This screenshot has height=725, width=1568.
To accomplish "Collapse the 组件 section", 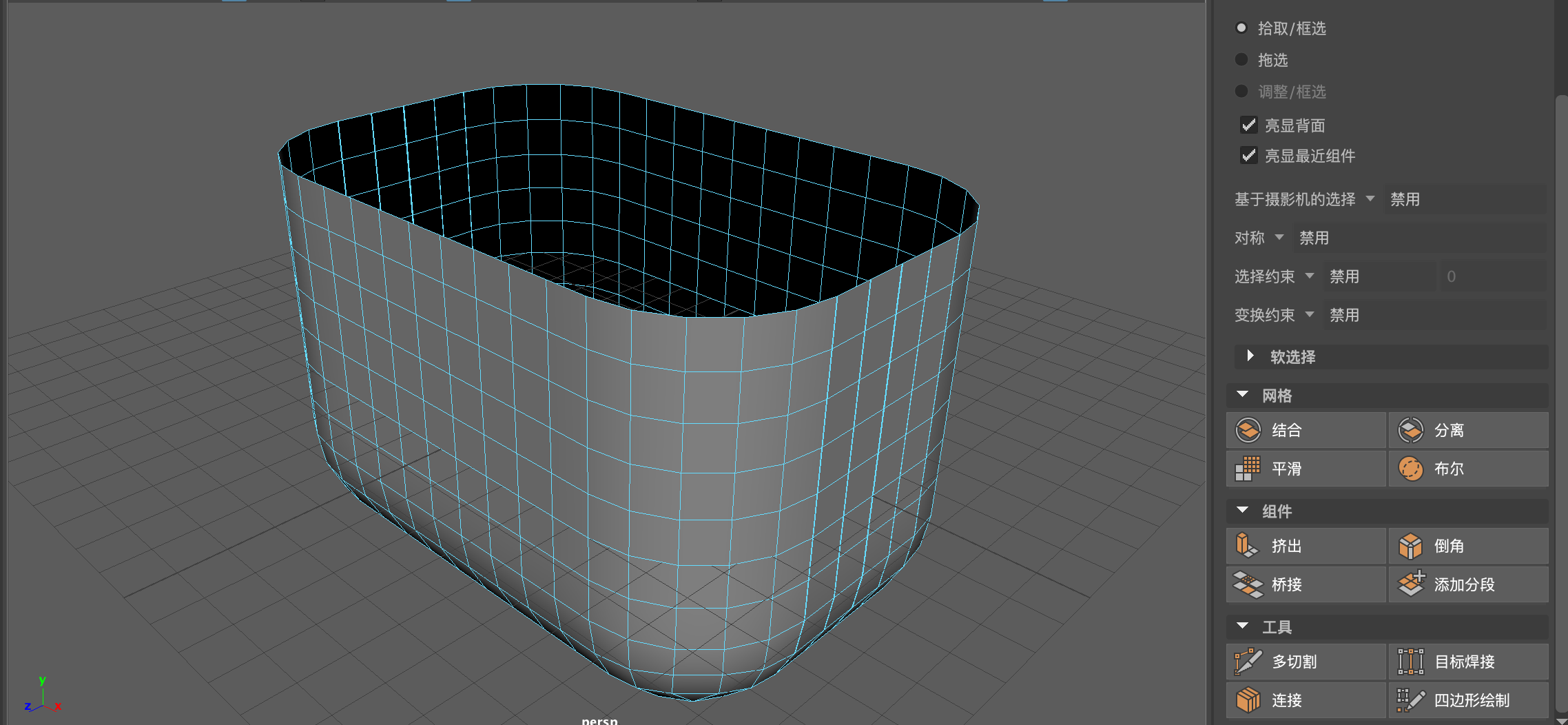I will pos(1243,510).
